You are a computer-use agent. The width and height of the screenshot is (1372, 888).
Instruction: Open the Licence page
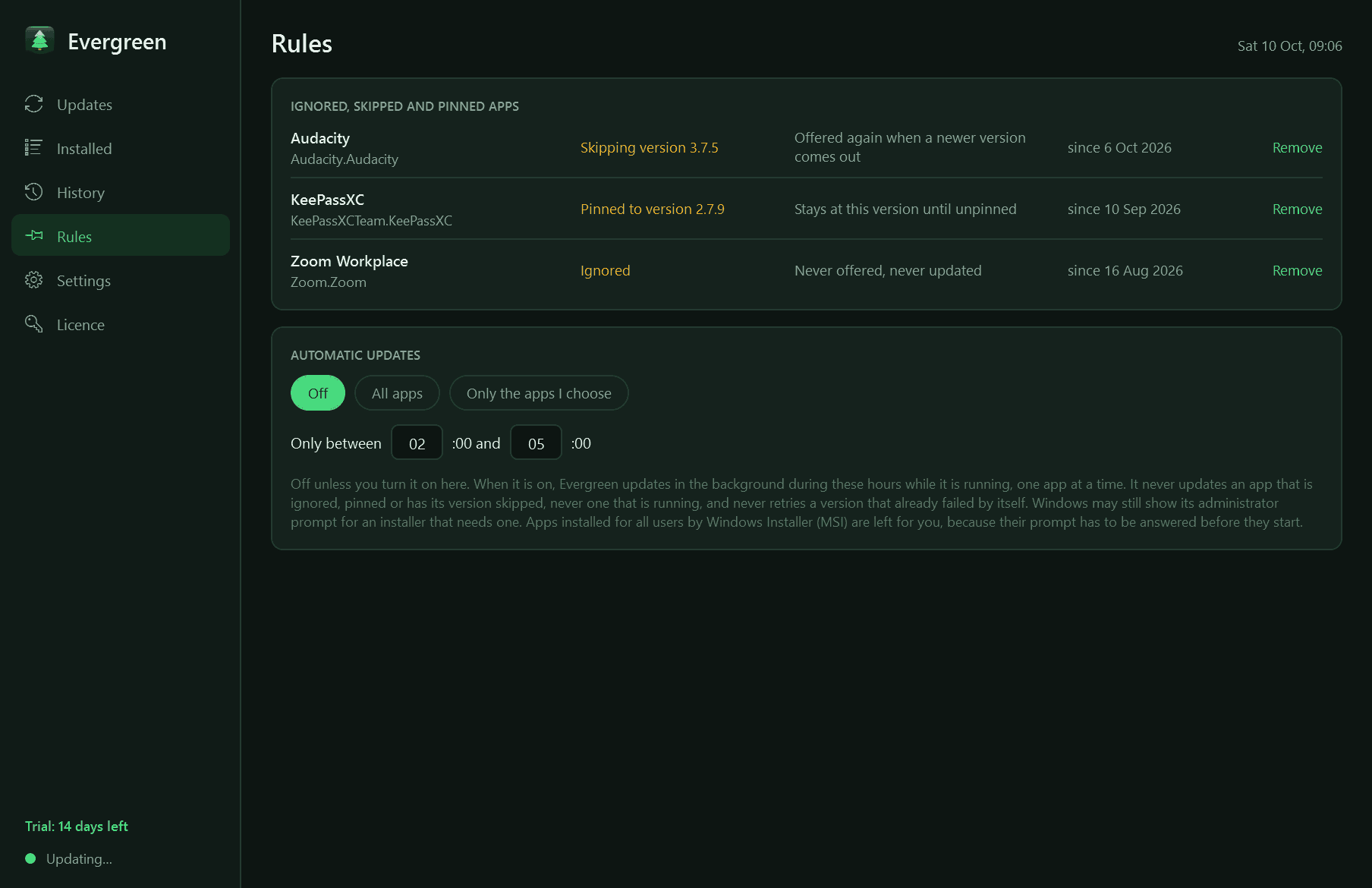pos(121,325)
